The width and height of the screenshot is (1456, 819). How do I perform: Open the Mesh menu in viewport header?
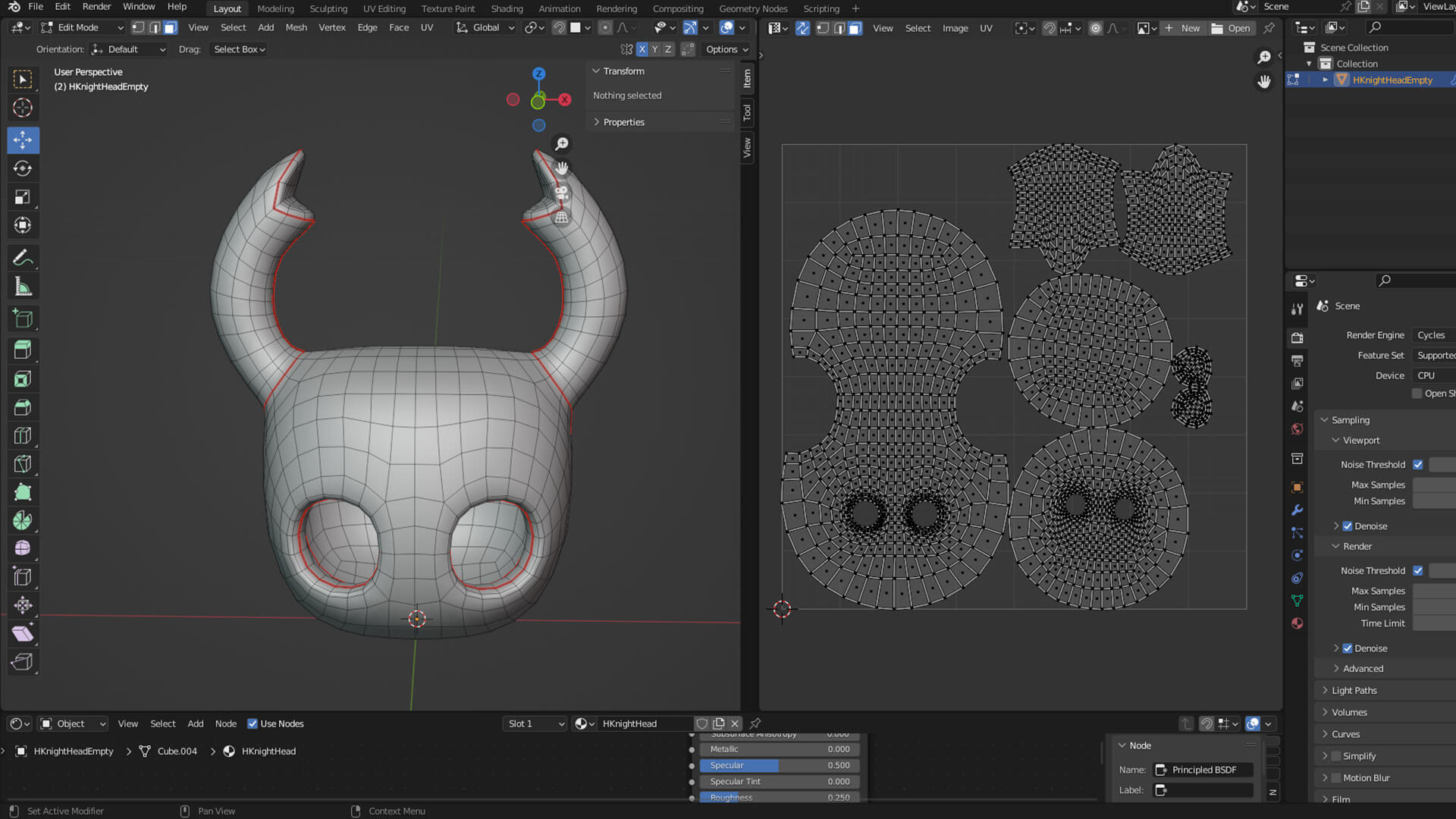tap(296, 27)
